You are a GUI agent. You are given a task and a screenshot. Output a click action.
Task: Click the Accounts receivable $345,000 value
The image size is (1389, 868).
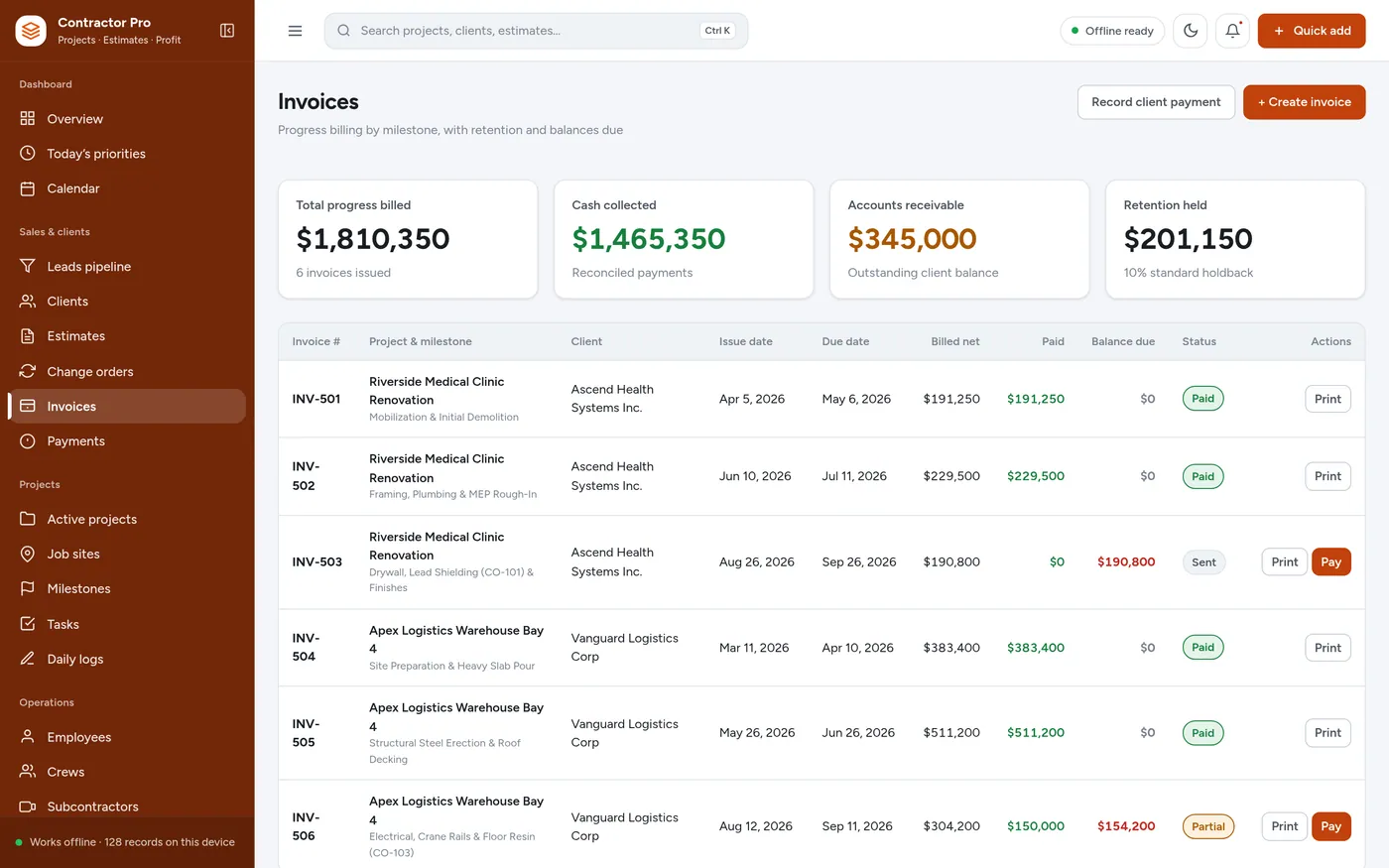click(x=912, y=239)
